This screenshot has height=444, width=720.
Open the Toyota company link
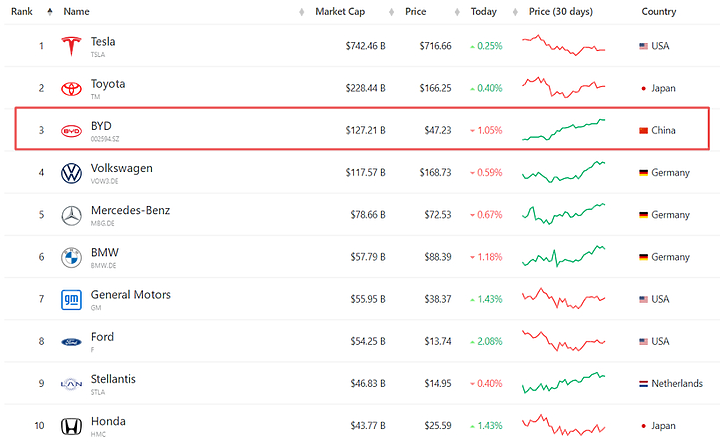pos(108,84)
